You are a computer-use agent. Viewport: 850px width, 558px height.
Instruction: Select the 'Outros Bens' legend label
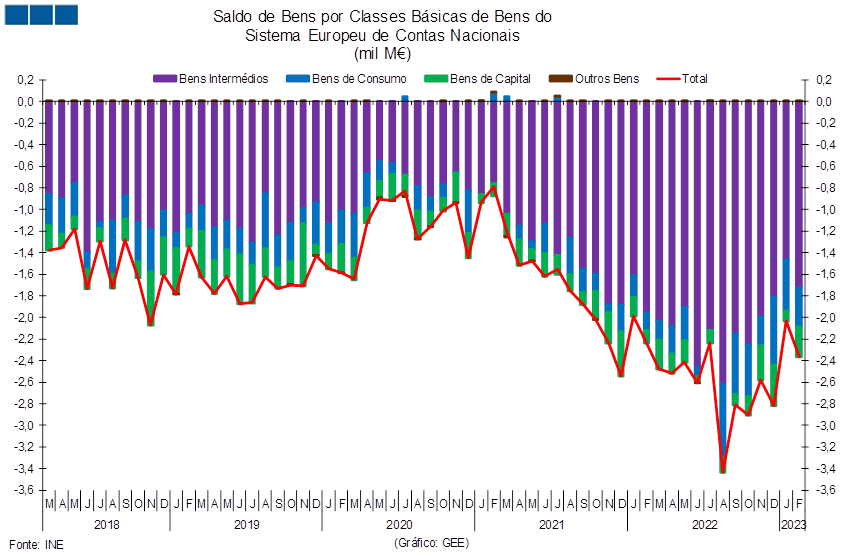click(x=607, y=79)
